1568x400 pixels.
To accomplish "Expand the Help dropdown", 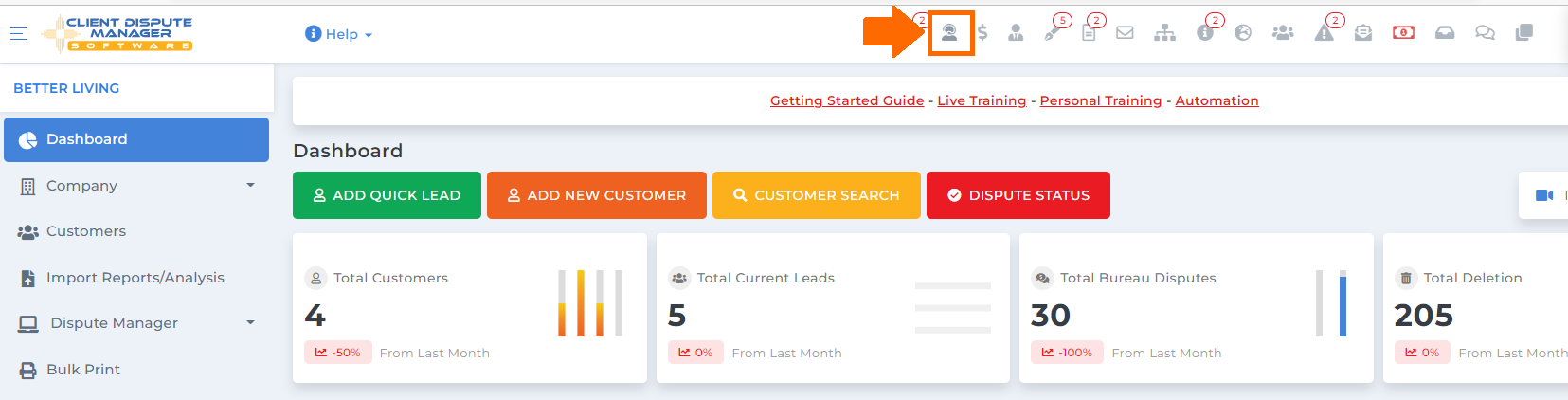I will pyautogui.click(x=338, y=34).
